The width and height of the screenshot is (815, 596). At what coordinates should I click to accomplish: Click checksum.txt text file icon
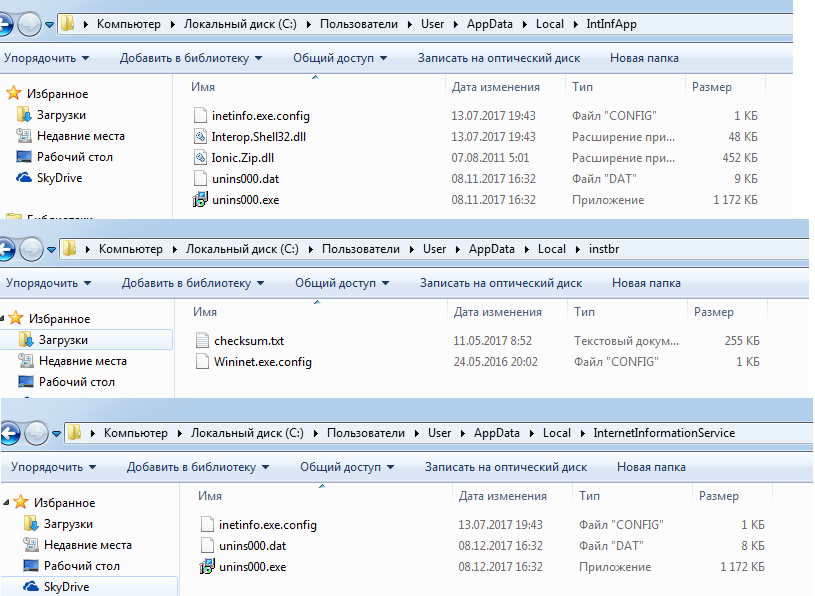pyautogui.click(x=202, y=340)
